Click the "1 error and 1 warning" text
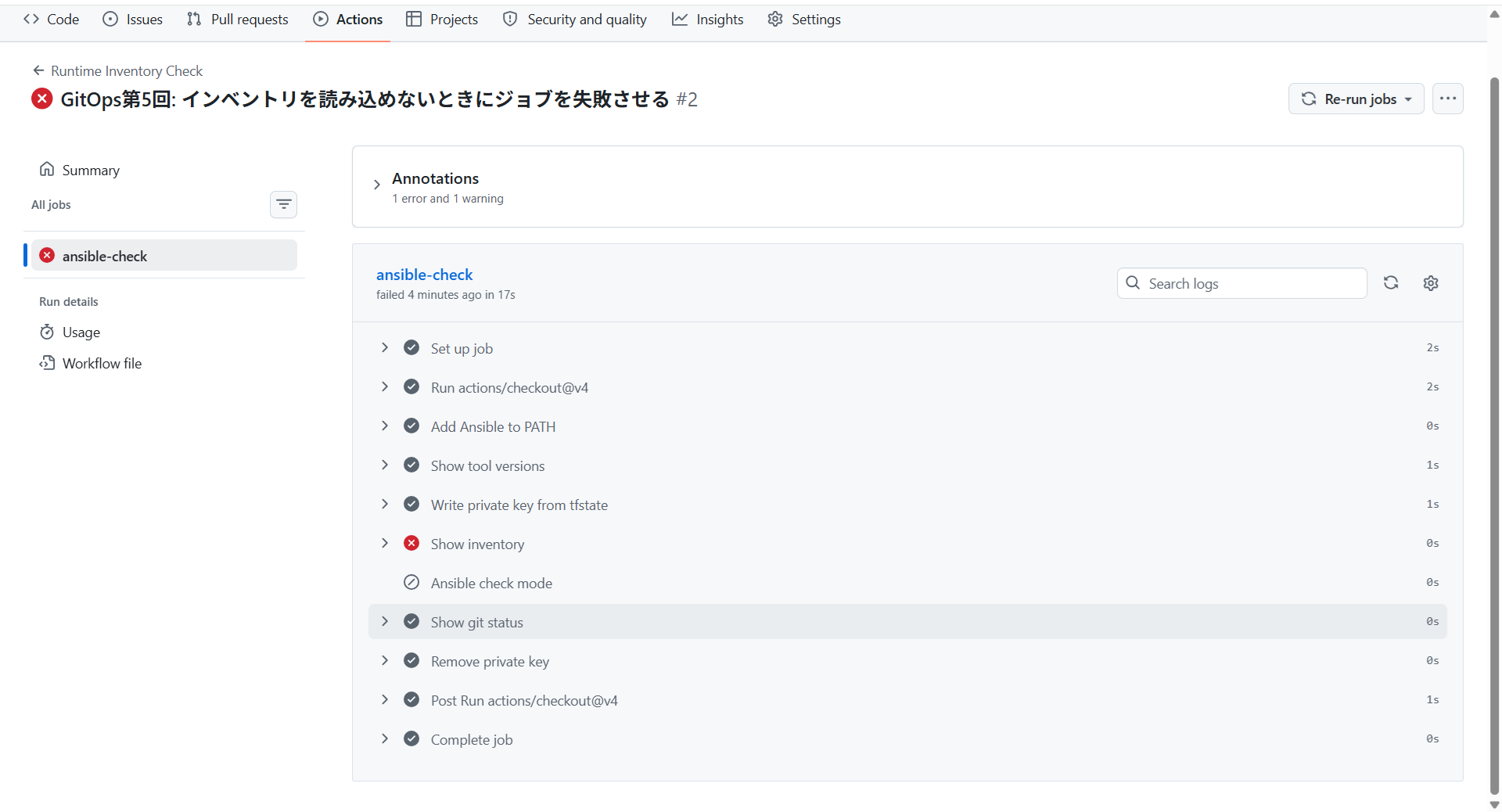Screen dimensions: 1502x812 click(x=447, y=199)
